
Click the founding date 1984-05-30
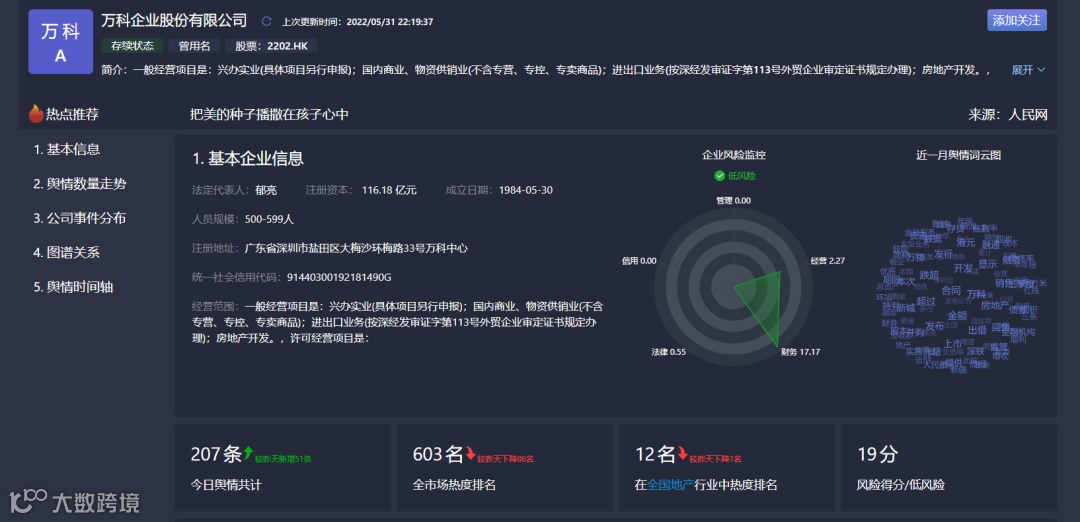click(x=526, y=190)
